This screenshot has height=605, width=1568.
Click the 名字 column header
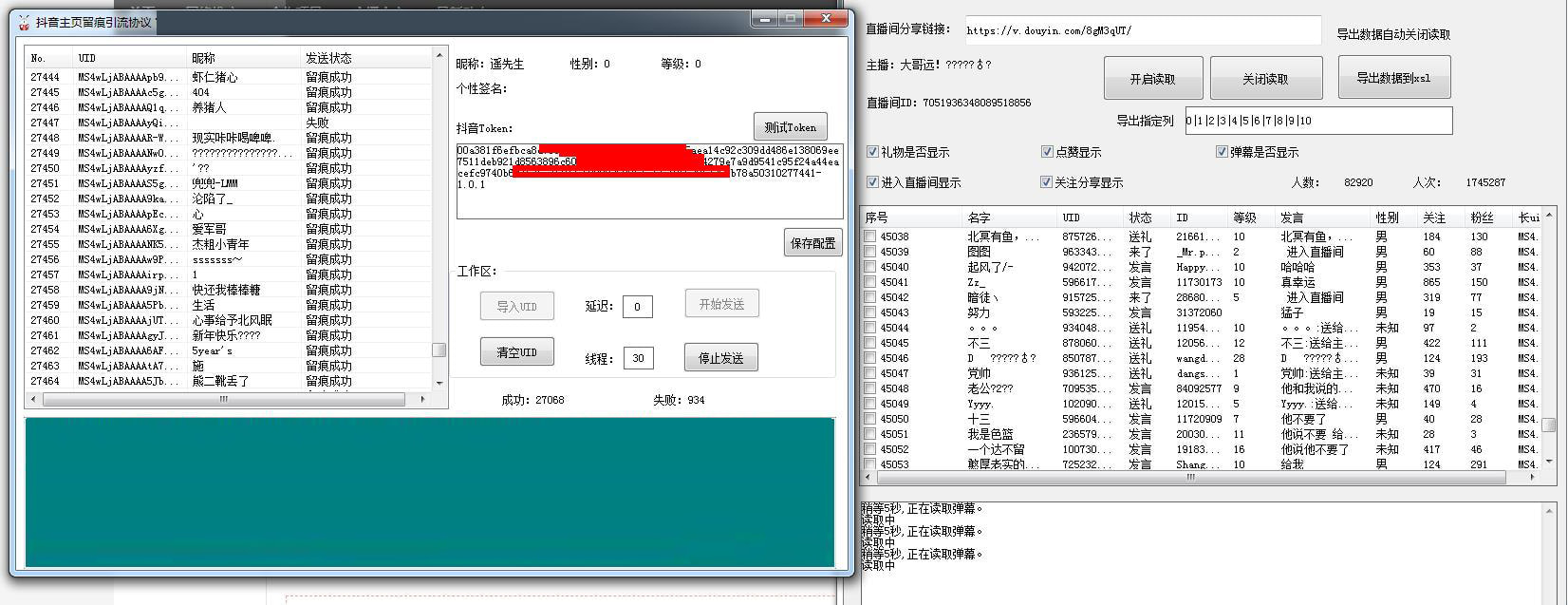click(x=1010, y=217)
